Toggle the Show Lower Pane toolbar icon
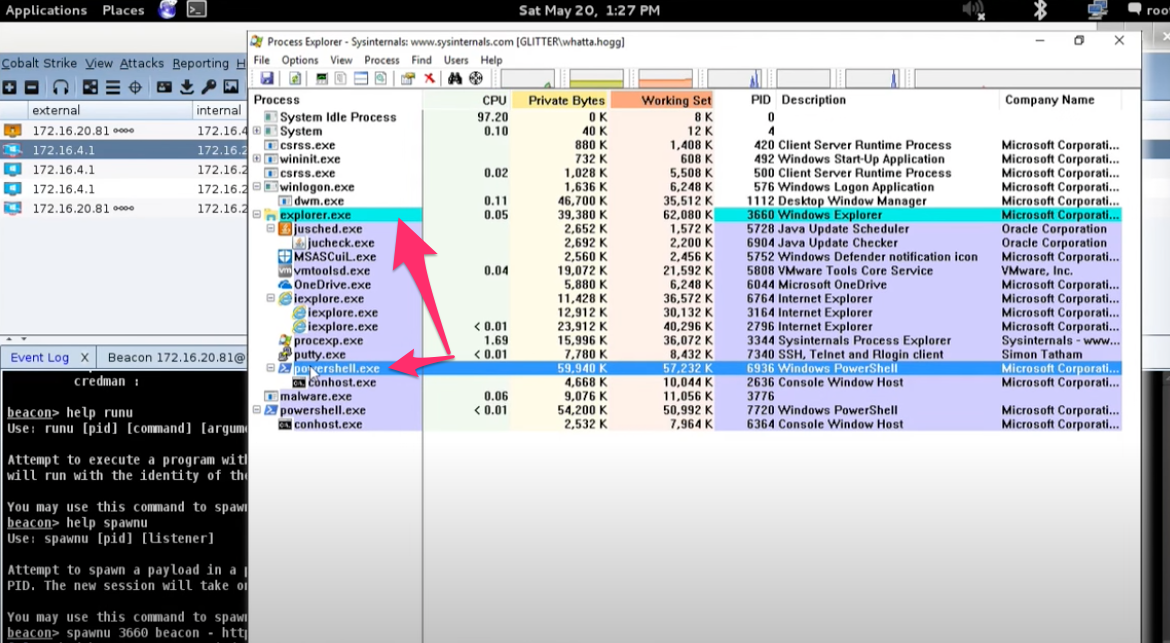 [x=360, y=78]
